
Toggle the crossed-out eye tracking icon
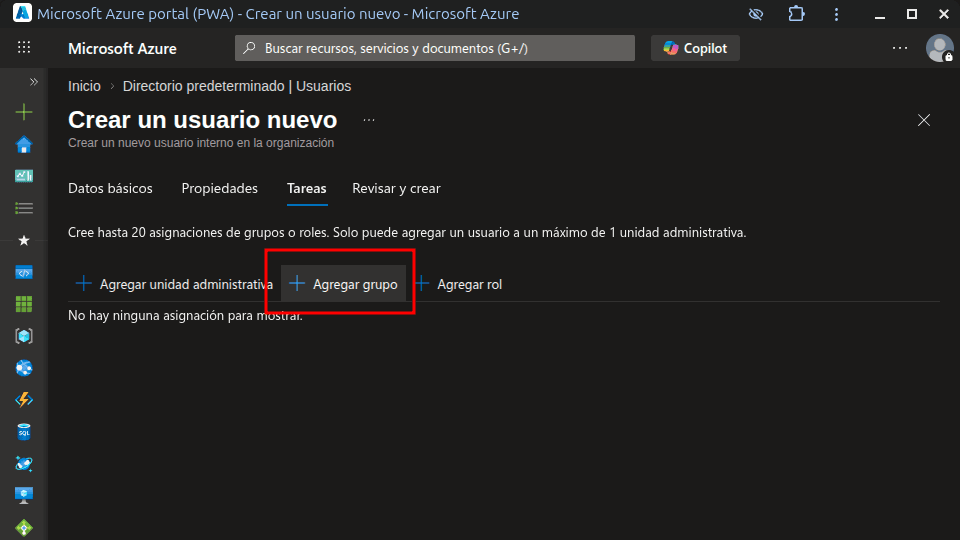pos(756,14)
